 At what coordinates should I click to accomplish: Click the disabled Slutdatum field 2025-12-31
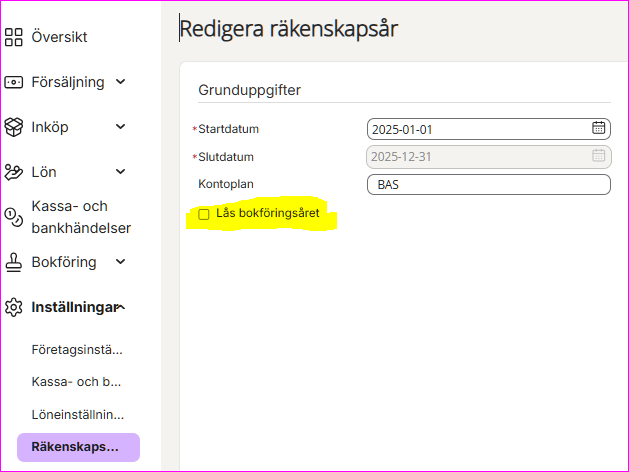489,157
